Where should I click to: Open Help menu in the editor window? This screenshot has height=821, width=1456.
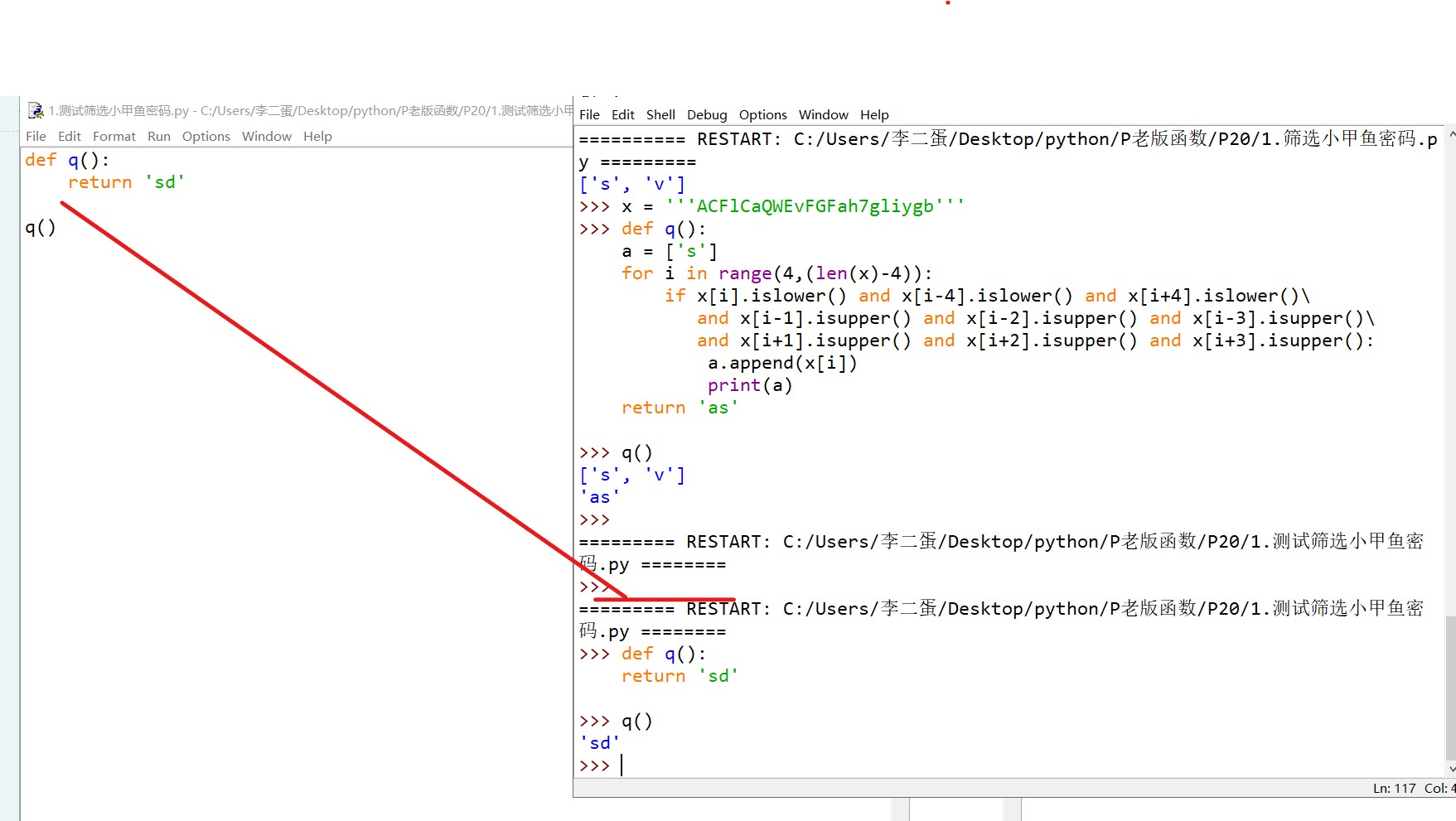(x=317, y=136)
